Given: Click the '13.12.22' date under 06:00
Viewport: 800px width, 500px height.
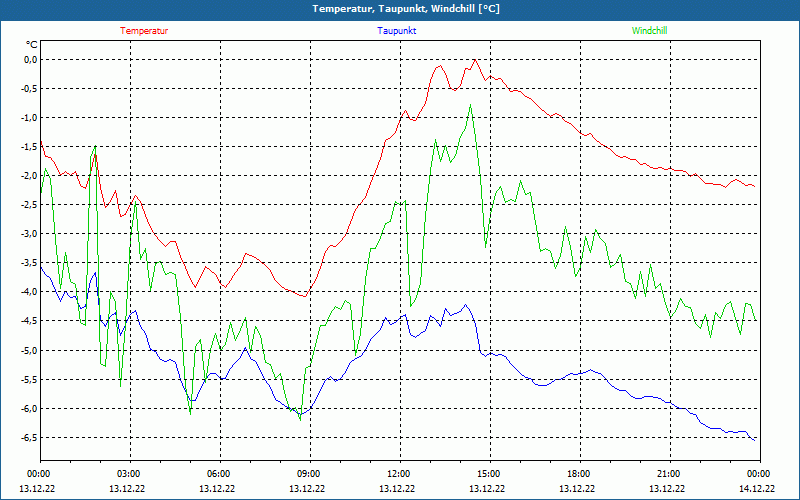Looking at the screenshot, I should point(217,488).
